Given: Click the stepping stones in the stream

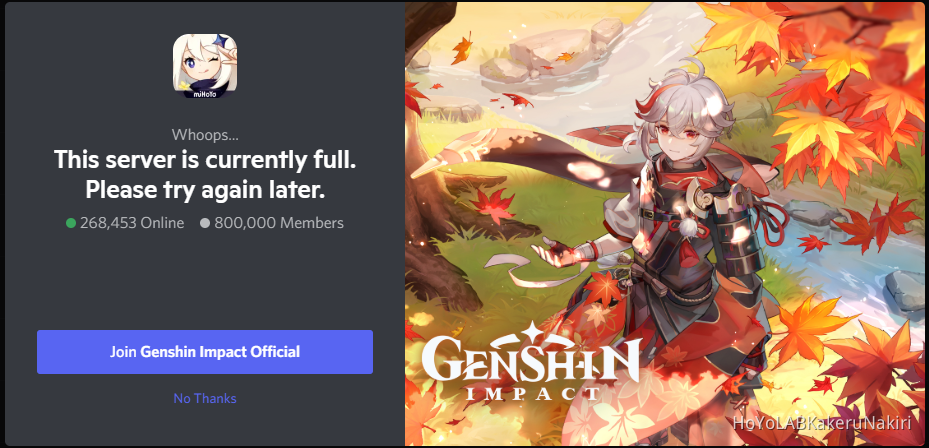Looking at the screenshot, I should pyautogui.click(x=545, y=52).
